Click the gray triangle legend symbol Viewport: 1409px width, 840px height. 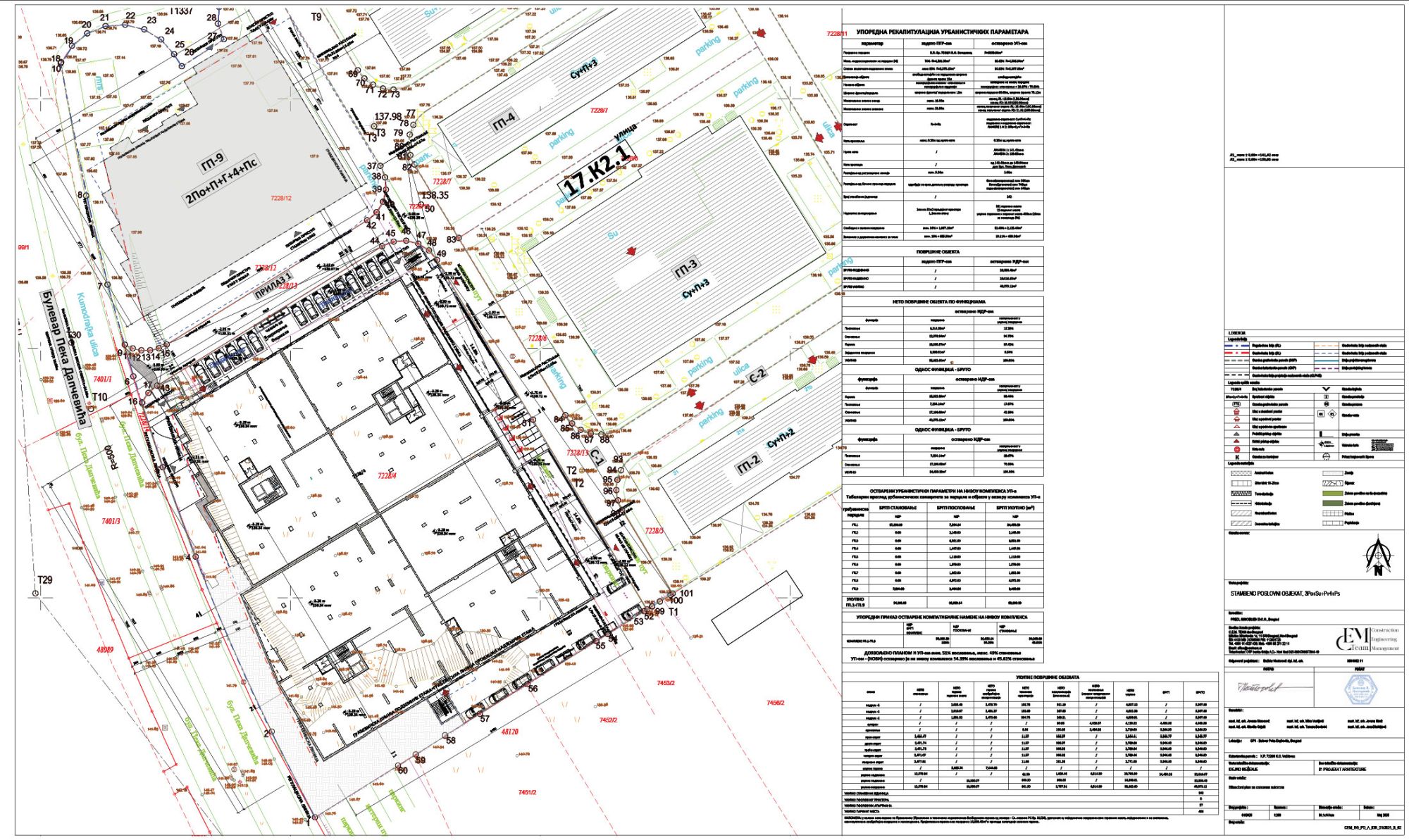[x=1236, y=434]
